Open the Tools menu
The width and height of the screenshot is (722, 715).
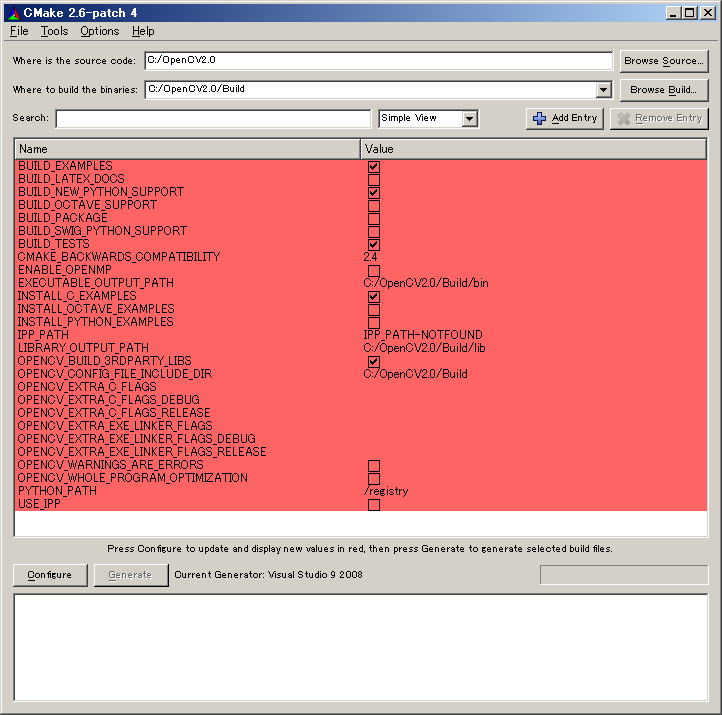pos(54,31)
